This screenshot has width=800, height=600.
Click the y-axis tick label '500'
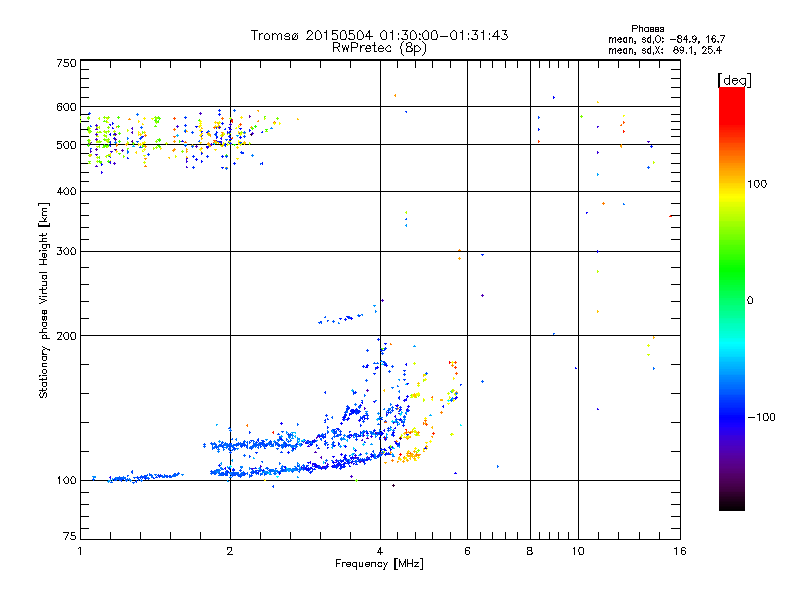click(x=66, y=145)
